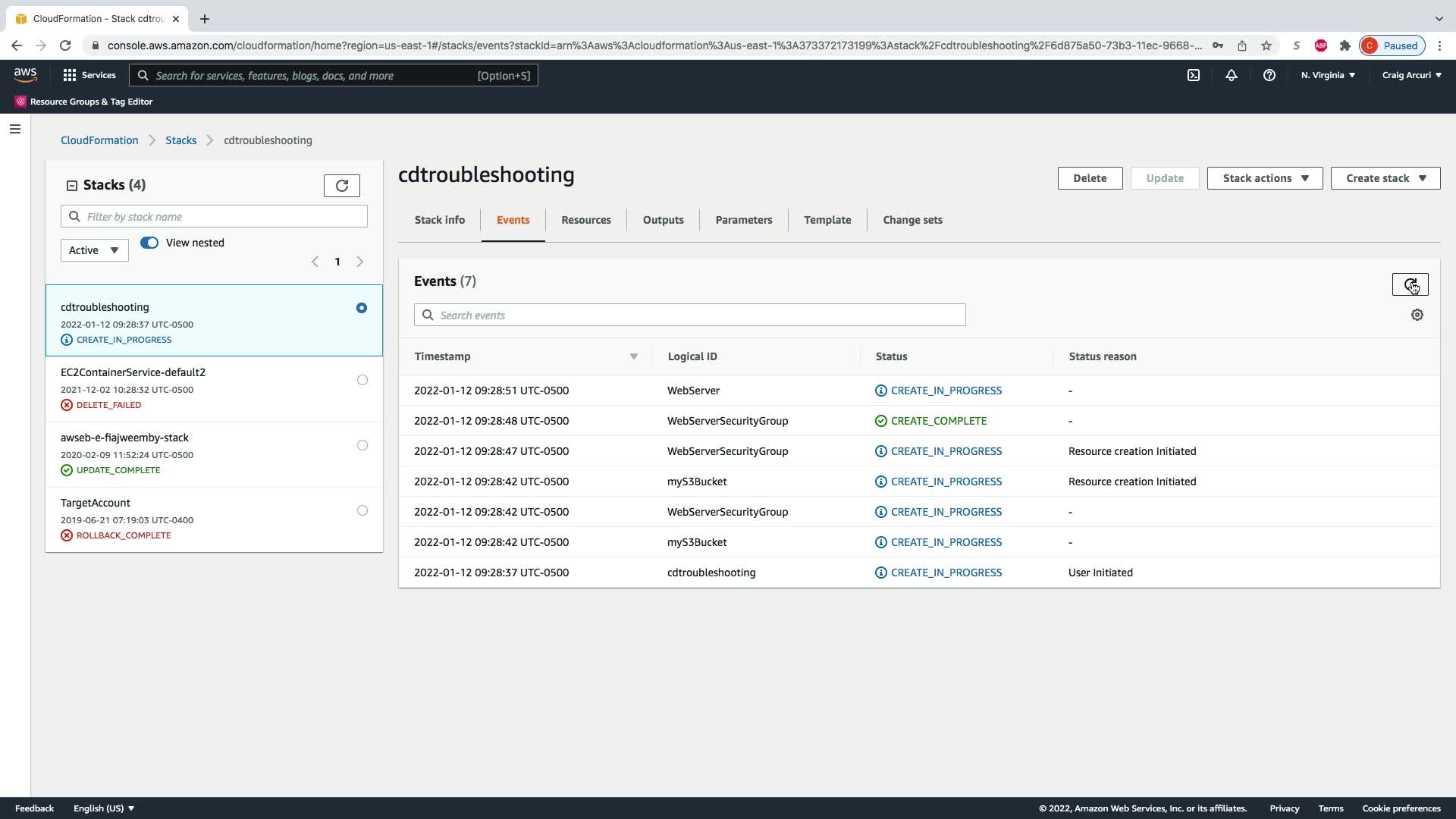Screen dimensions: 1456x819
Task: Collapse the Stacks side panel
Action: click(x=72, y=185)
